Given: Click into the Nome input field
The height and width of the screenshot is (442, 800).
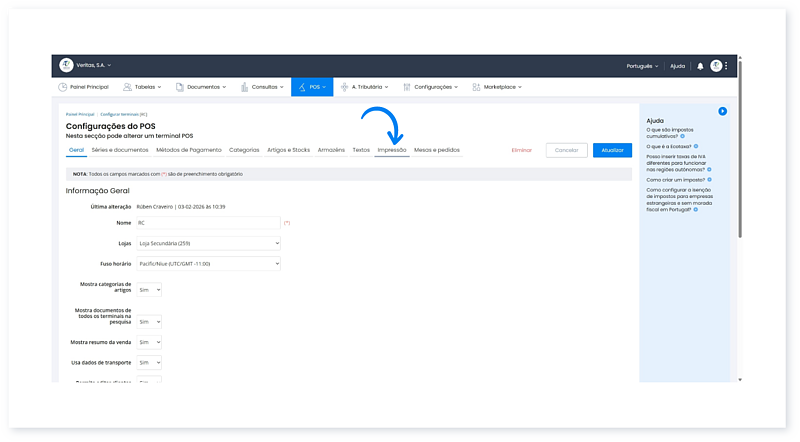Looking at the screenshot, I should [208, 222].
